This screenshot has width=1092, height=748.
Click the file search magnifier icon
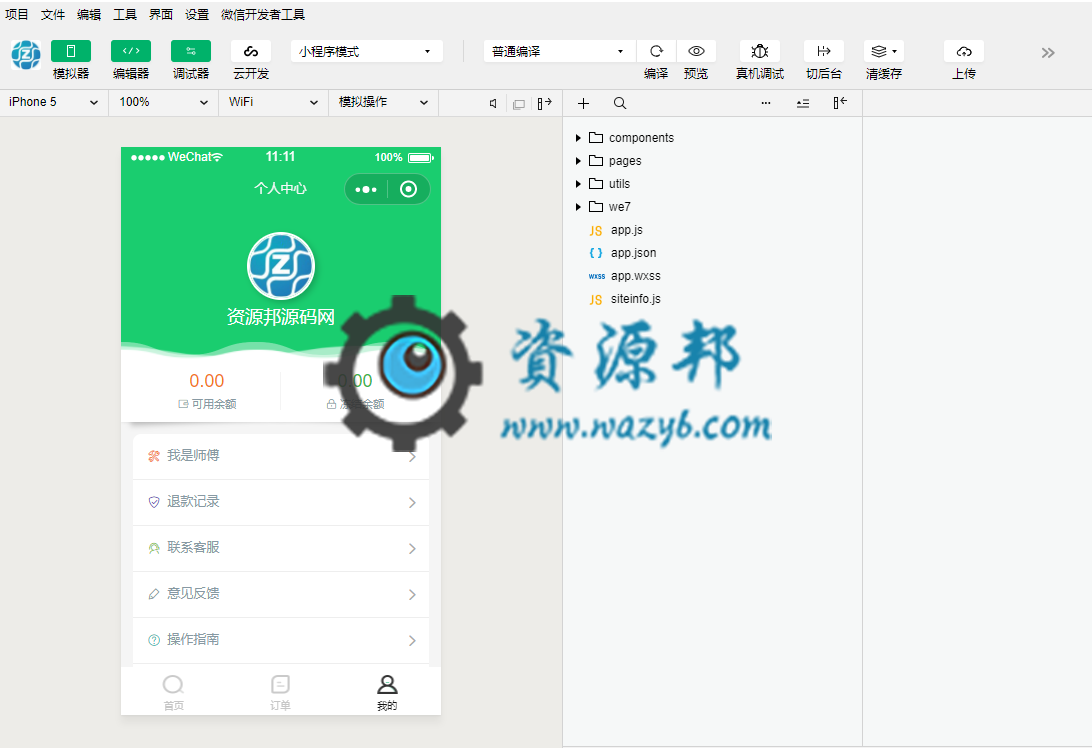[x=620, y=104]
